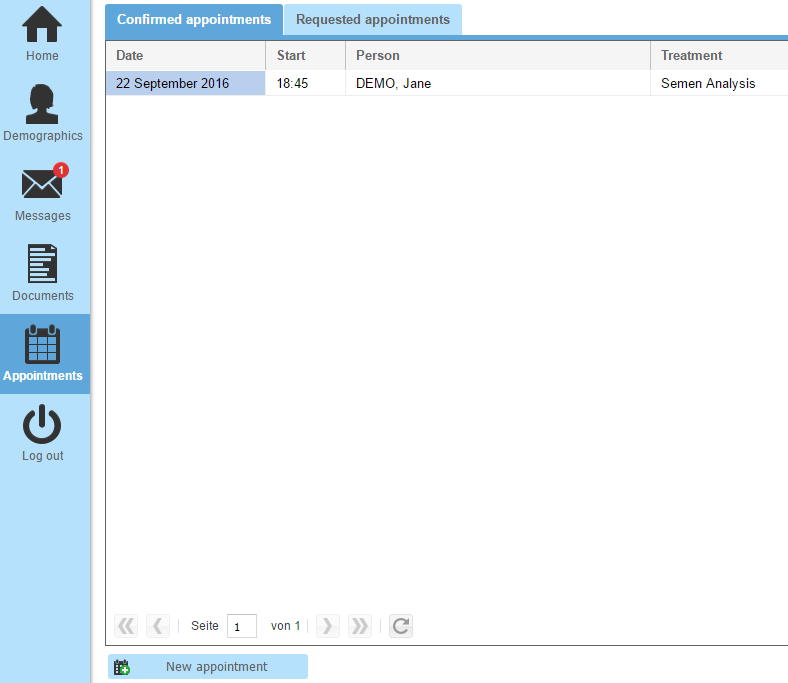Create a New appointment

coord(208,667)
